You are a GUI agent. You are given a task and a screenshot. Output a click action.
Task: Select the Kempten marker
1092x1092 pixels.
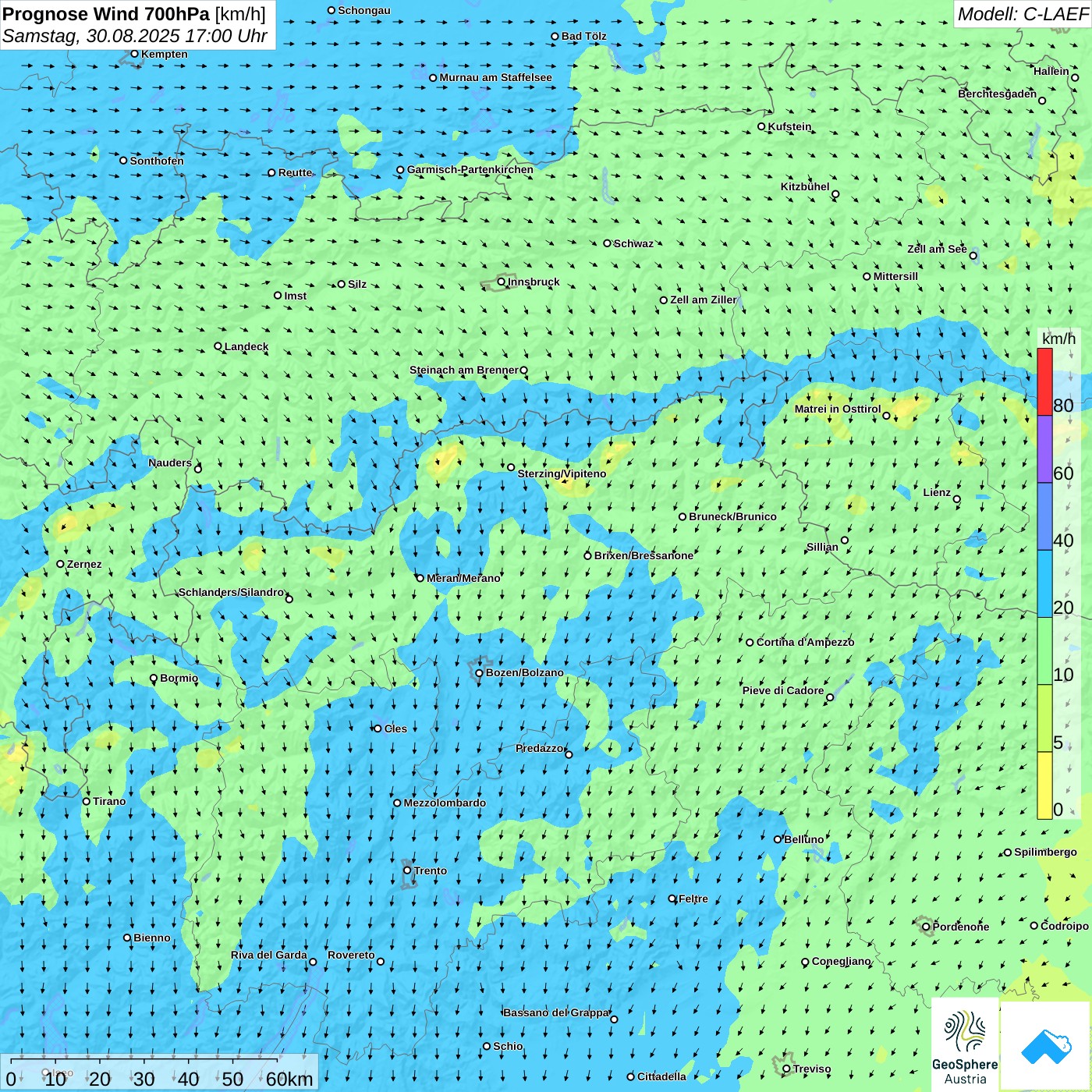coord(134,54)
